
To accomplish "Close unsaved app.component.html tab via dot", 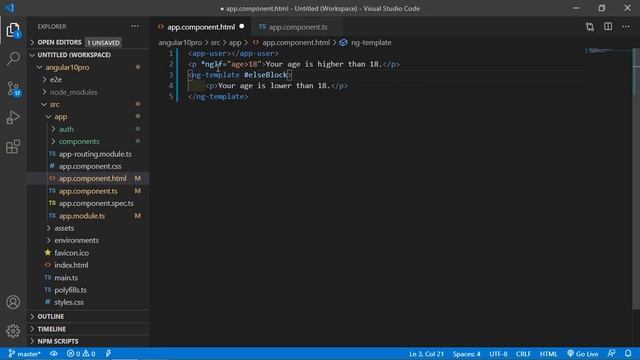I will coord(242,27).
